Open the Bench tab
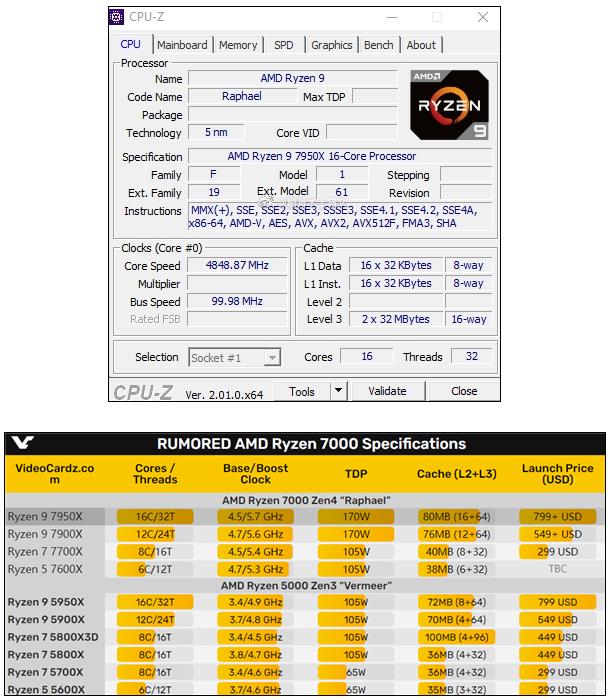 click(x=379, y=45)
